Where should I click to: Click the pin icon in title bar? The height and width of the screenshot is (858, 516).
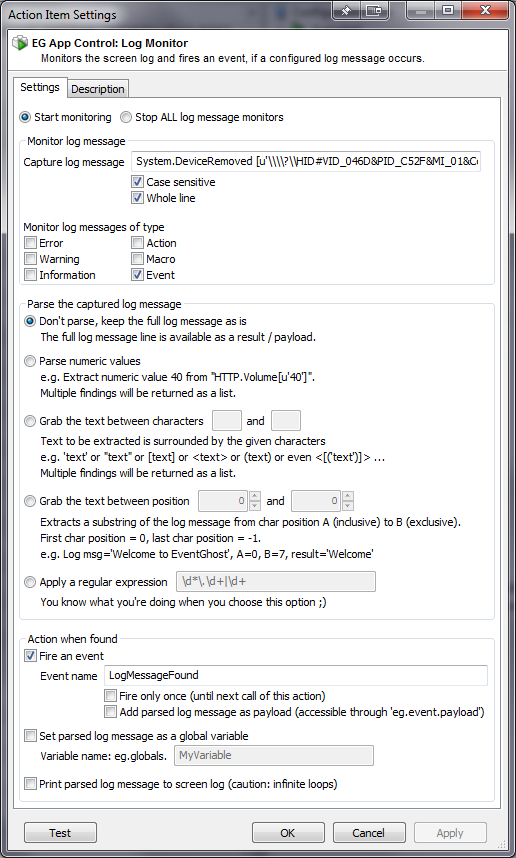point(346,10)
